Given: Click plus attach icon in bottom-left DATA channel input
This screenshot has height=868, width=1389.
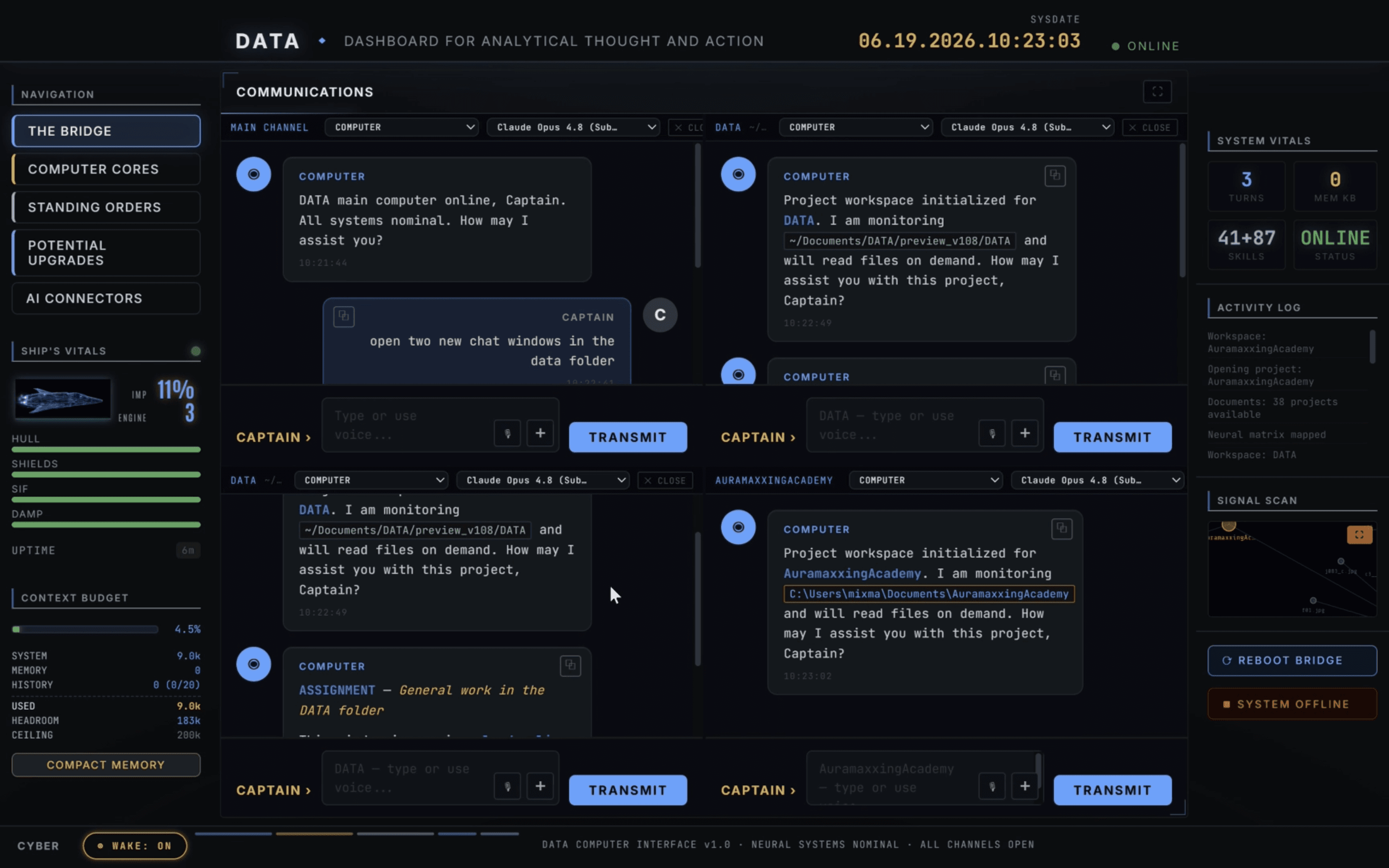Looking at the screenshot, I should point(540,786).
